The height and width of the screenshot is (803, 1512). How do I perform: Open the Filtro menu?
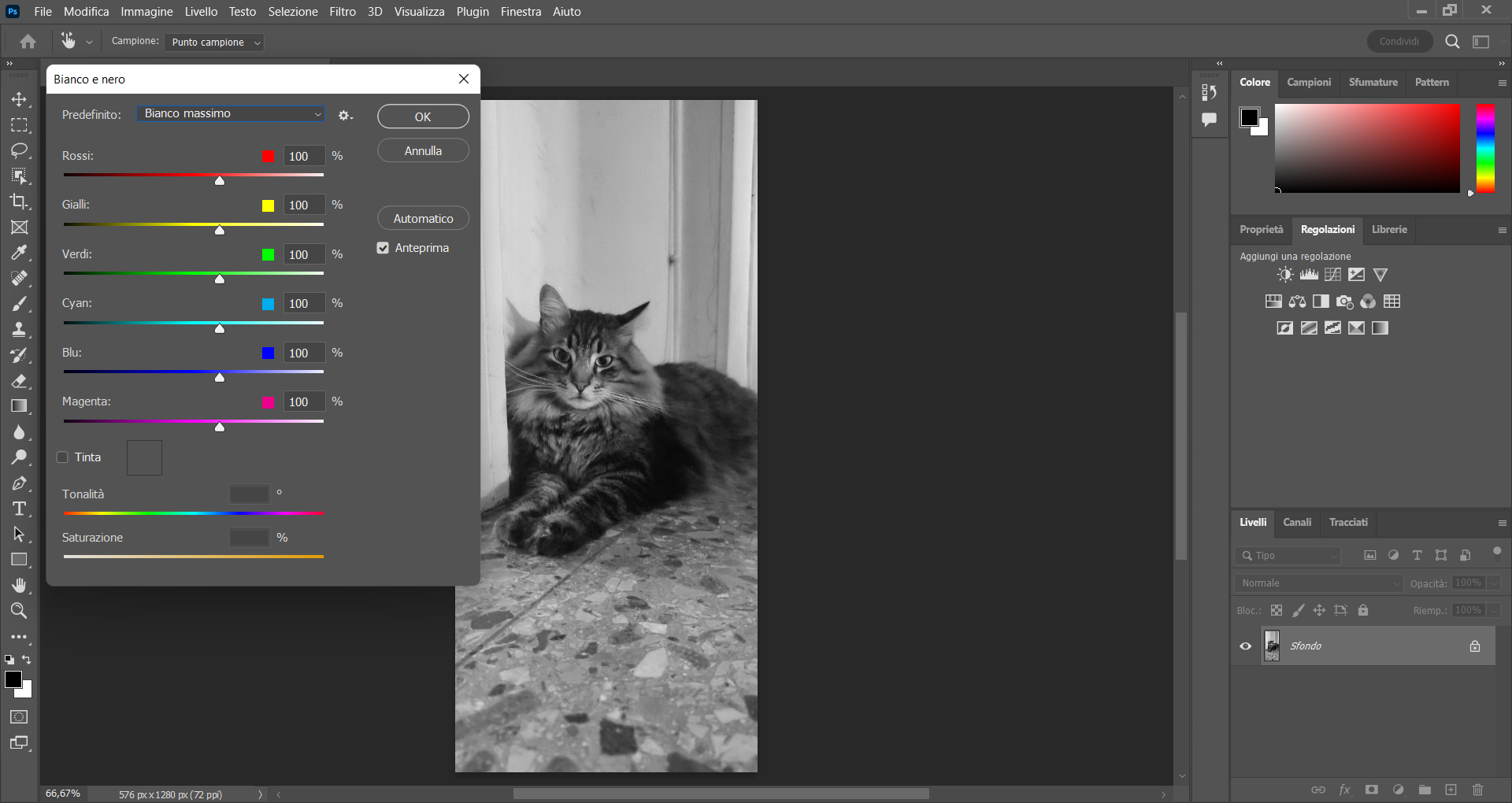coord(342,11)
